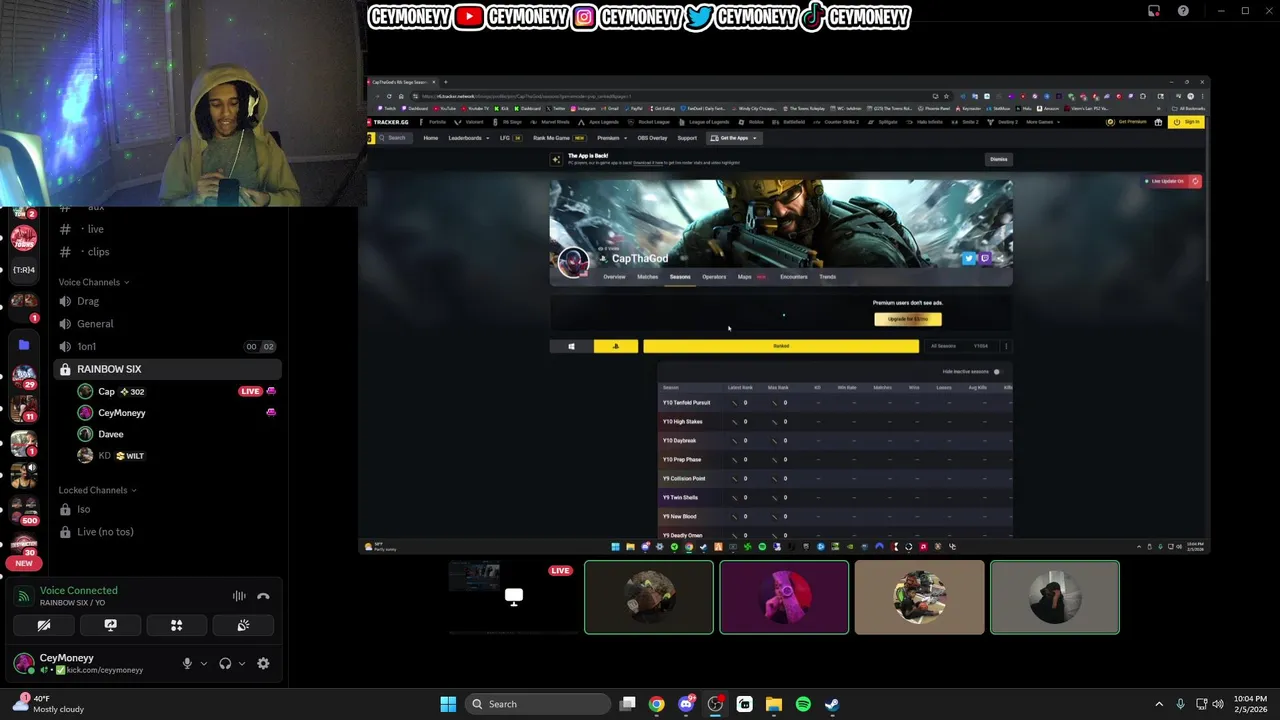Open Windows Start menu
1280x720 pixels.
point(448,704)
